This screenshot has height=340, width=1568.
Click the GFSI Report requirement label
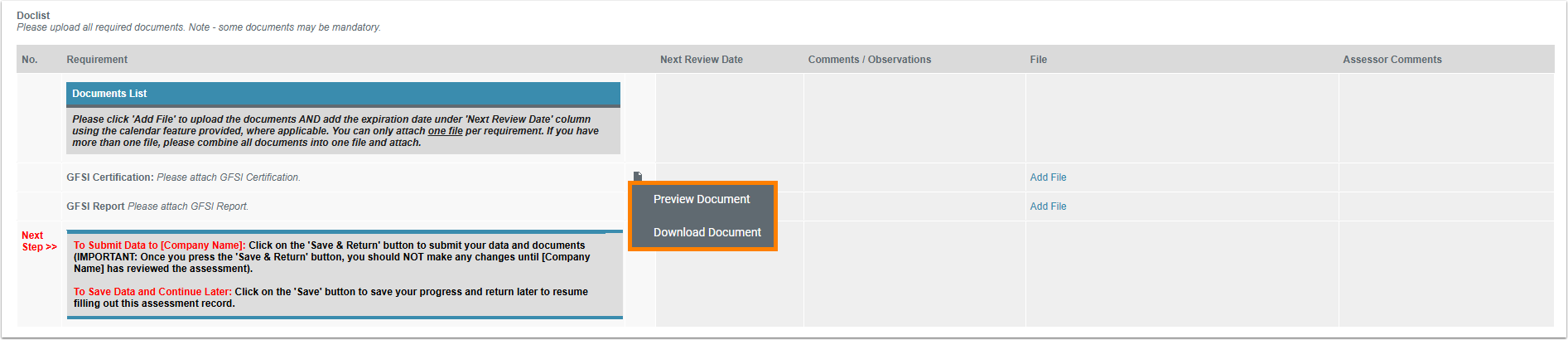point(95,206)
